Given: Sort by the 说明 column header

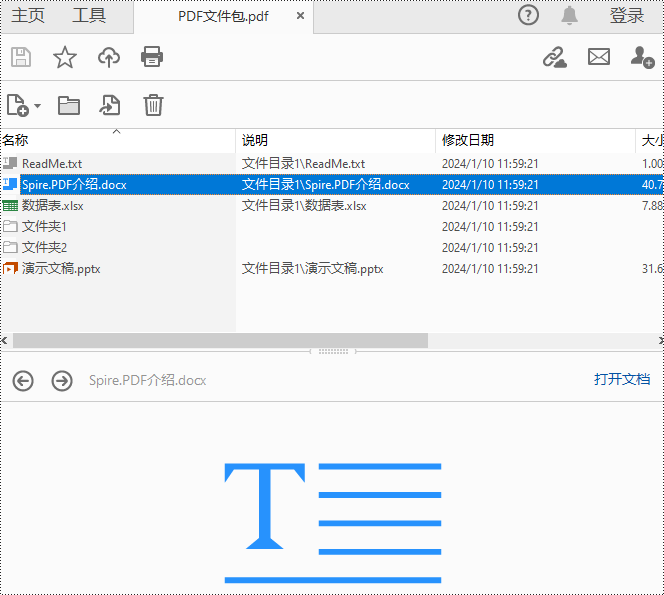Looking at the screenshot, I should 335,140.
